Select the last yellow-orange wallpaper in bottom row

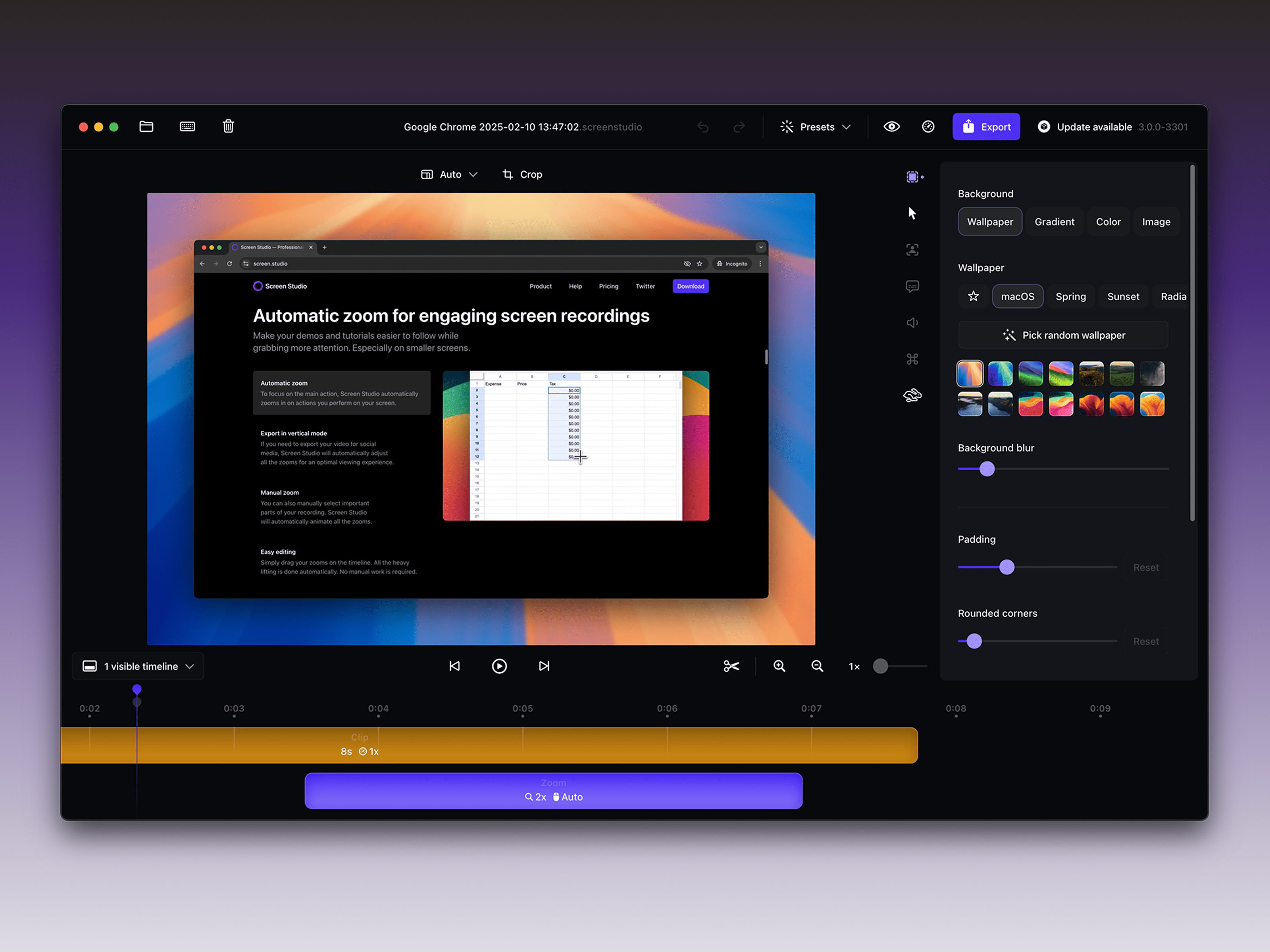click(x=1152, y=404)
